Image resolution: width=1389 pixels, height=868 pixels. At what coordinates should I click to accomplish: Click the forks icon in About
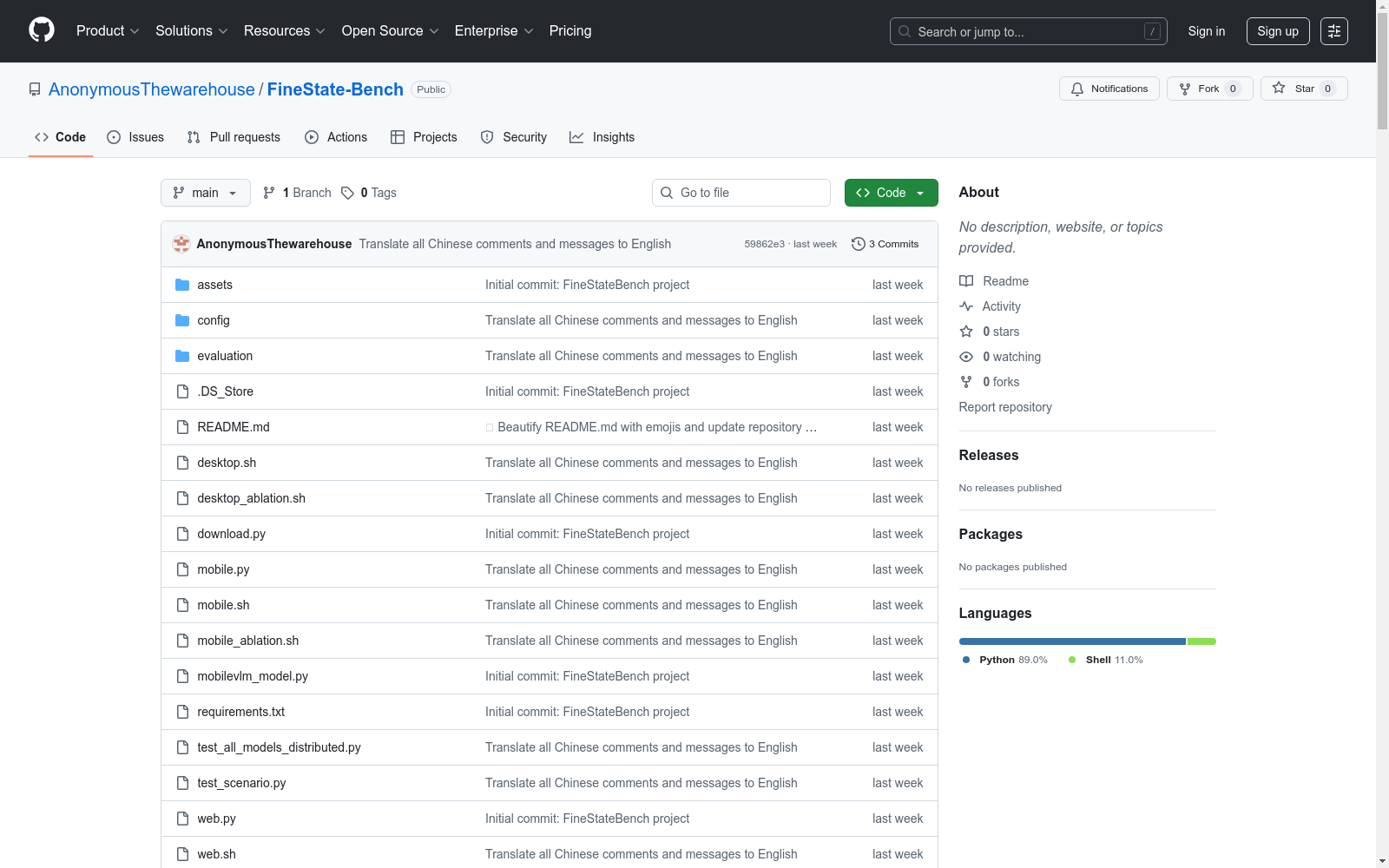966,382
